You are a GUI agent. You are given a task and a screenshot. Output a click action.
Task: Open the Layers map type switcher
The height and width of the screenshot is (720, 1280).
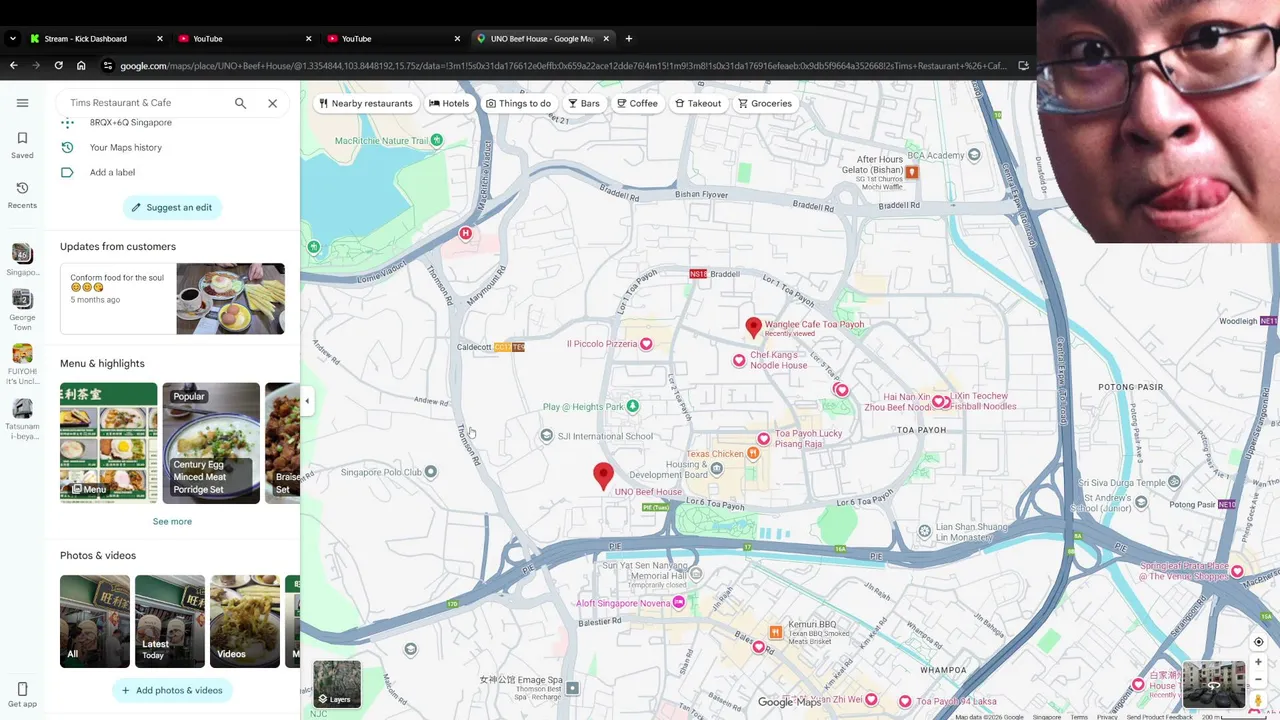337,684
